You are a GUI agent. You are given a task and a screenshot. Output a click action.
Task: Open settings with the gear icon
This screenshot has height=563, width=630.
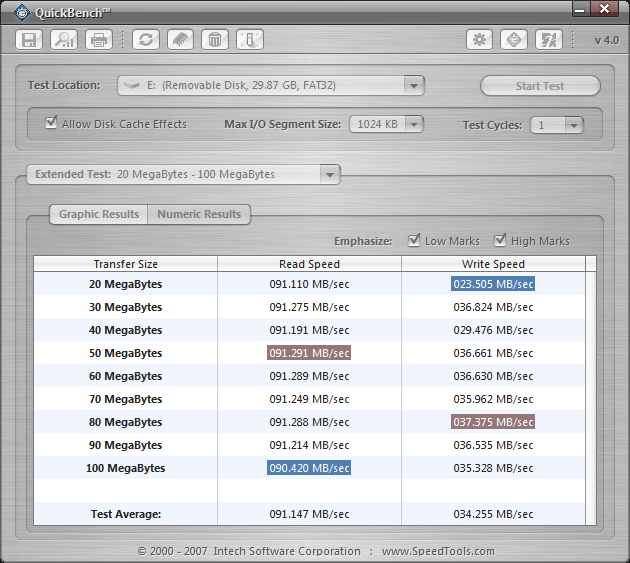point(480,40)
